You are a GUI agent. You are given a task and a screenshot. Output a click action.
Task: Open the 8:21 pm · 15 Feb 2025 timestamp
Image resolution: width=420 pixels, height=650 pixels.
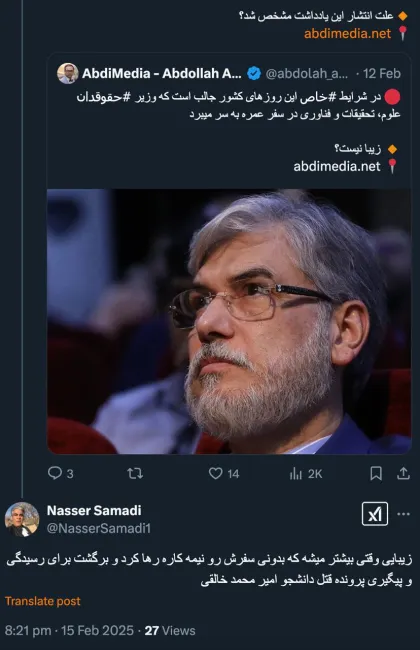pos(69,631)
